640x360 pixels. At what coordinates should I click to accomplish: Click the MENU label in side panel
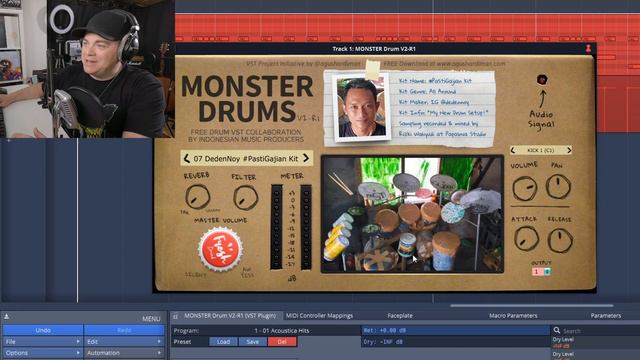151,318
